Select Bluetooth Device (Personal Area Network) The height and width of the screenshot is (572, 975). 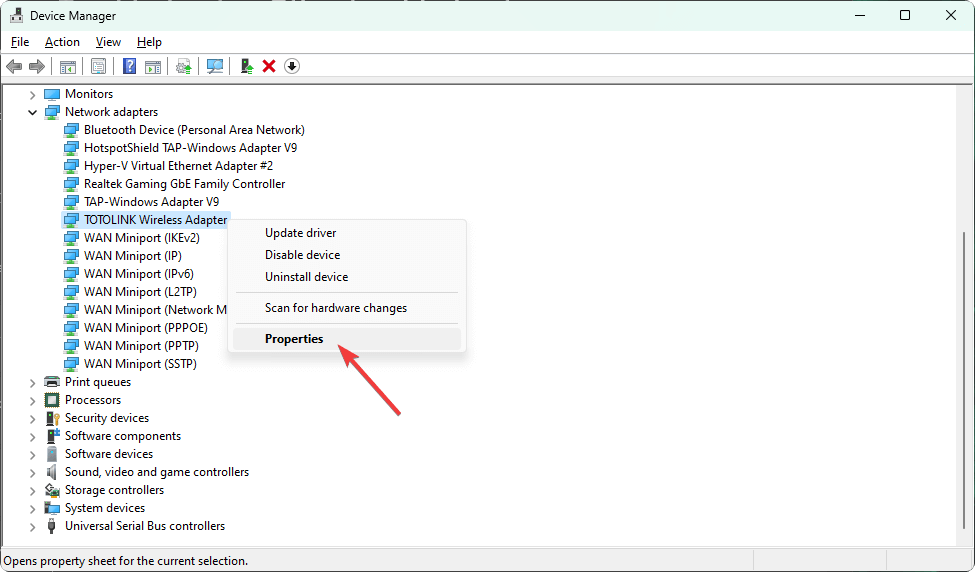pos(194,130)
